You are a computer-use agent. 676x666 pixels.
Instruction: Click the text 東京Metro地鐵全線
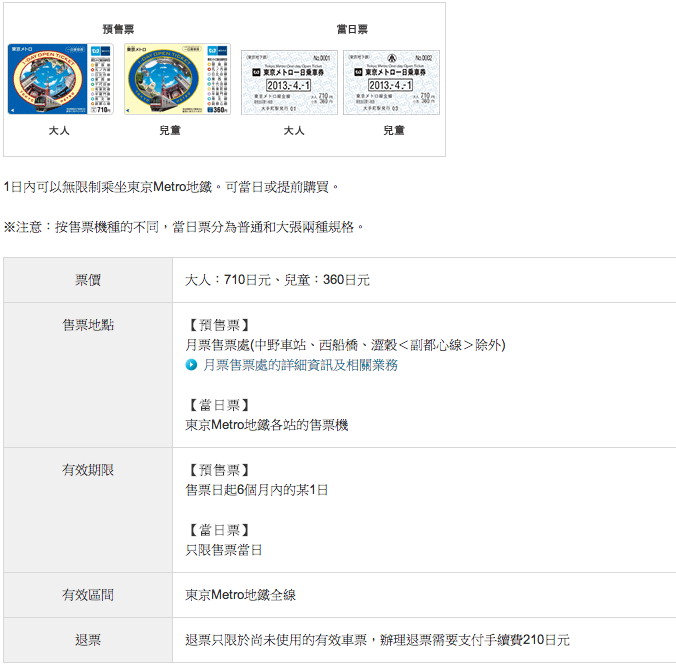click(241, 595)
